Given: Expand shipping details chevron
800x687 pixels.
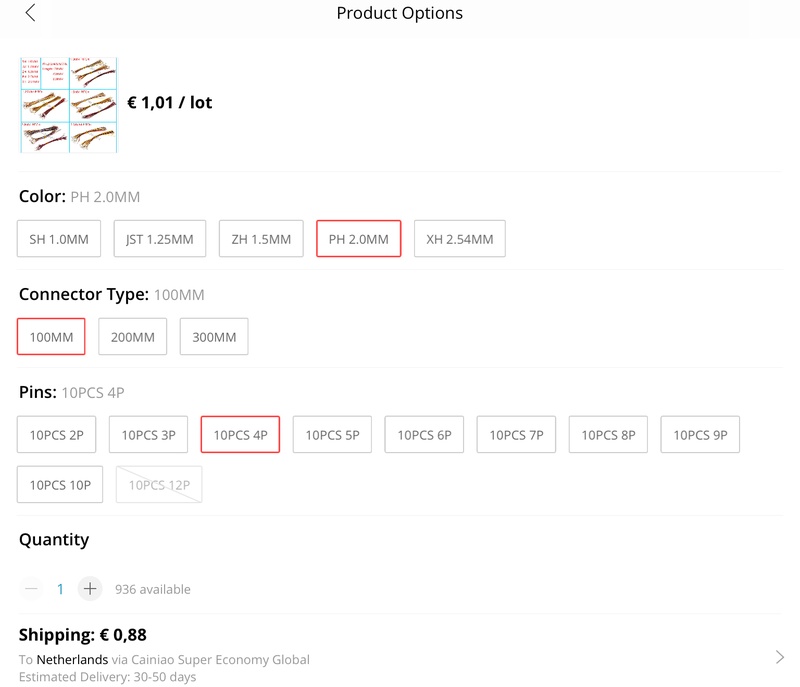Looking at the screenshot, I should [780, 657].
